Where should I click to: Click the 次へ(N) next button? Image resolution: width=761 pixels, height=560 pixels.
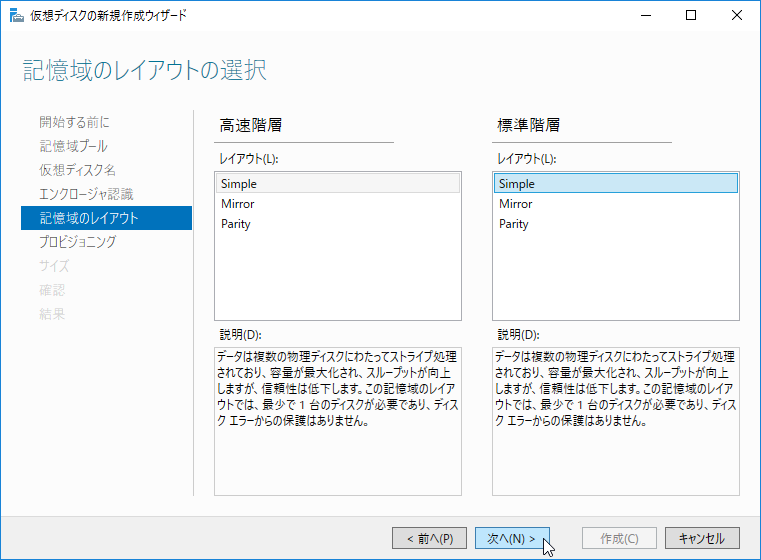(512, 538)
